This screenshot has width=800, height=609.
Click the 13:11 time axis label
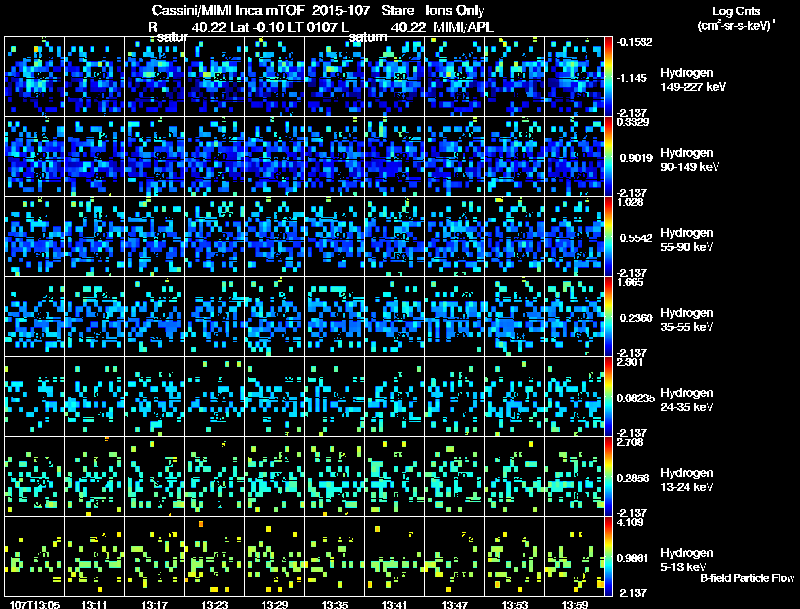(x=94, y=604)
